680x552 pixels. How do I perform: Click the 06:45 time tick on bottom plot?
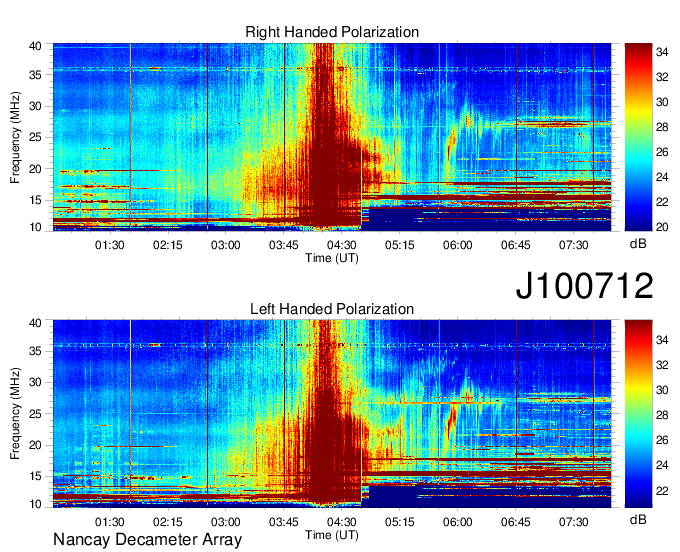click(516, 522)
